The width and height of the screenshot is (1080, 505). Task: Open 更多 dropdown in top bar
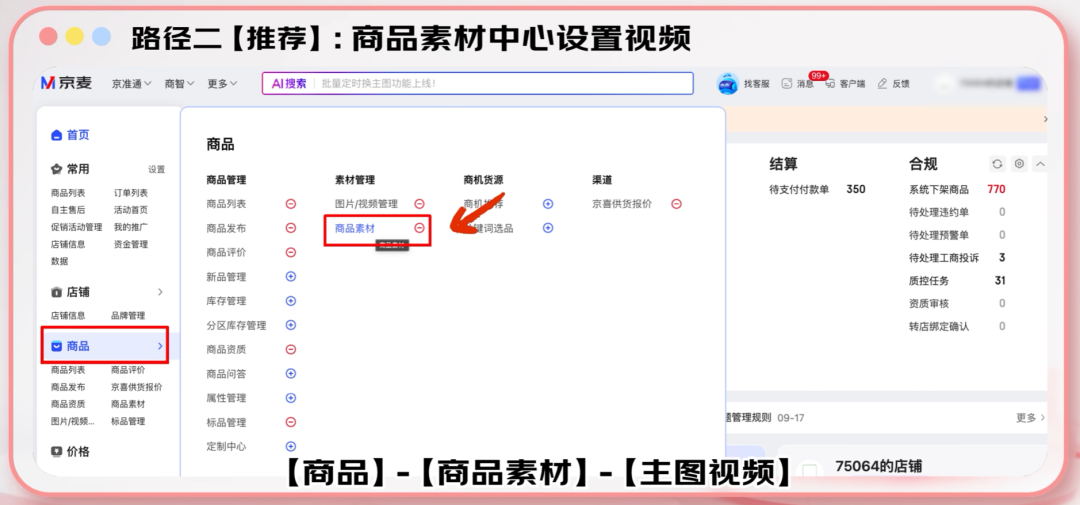coord(222,83)
